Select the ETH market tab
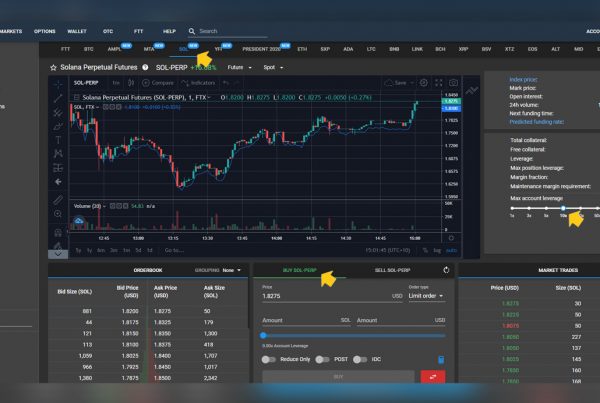Screen dimensions: 600x403 pos(302,49)
